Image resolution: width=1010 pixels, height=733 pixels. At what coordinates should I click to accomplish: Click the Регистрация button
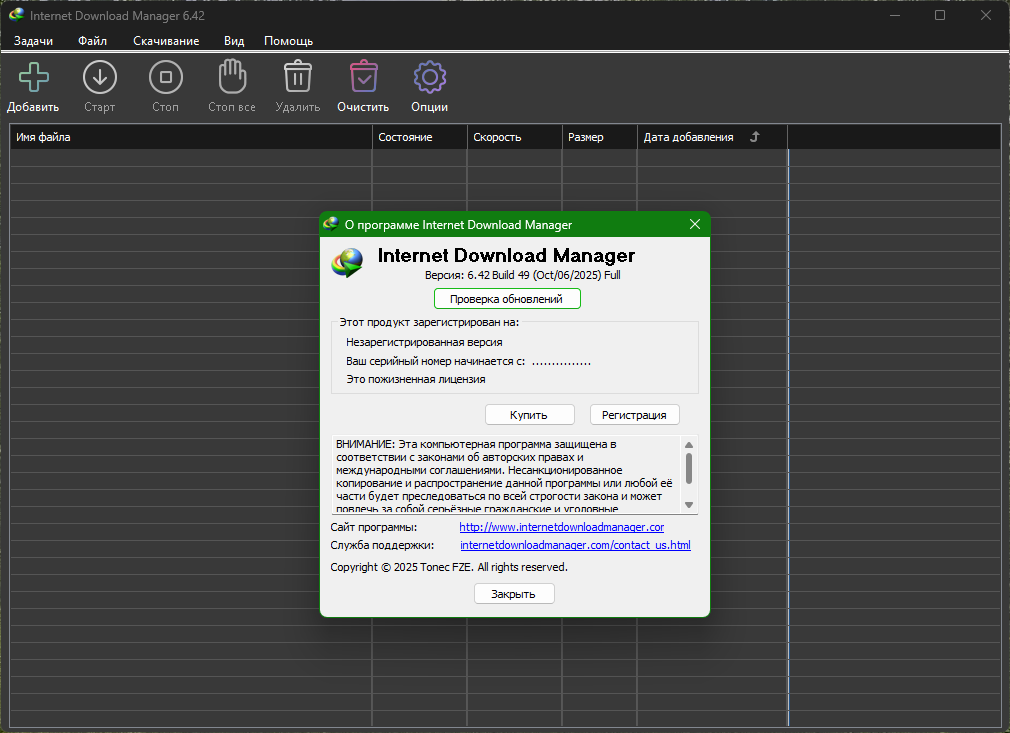click(x=634, y=414)
